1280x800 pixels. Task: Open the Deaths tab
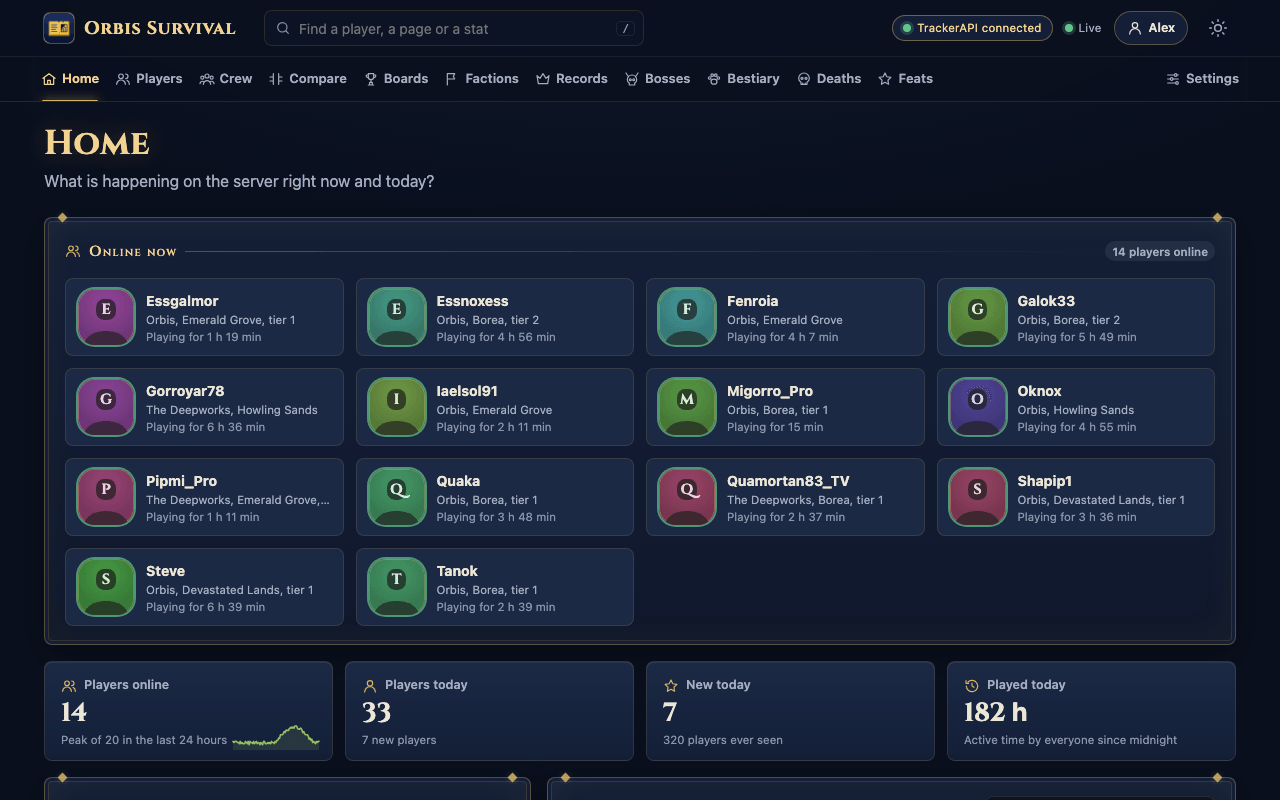829,79
